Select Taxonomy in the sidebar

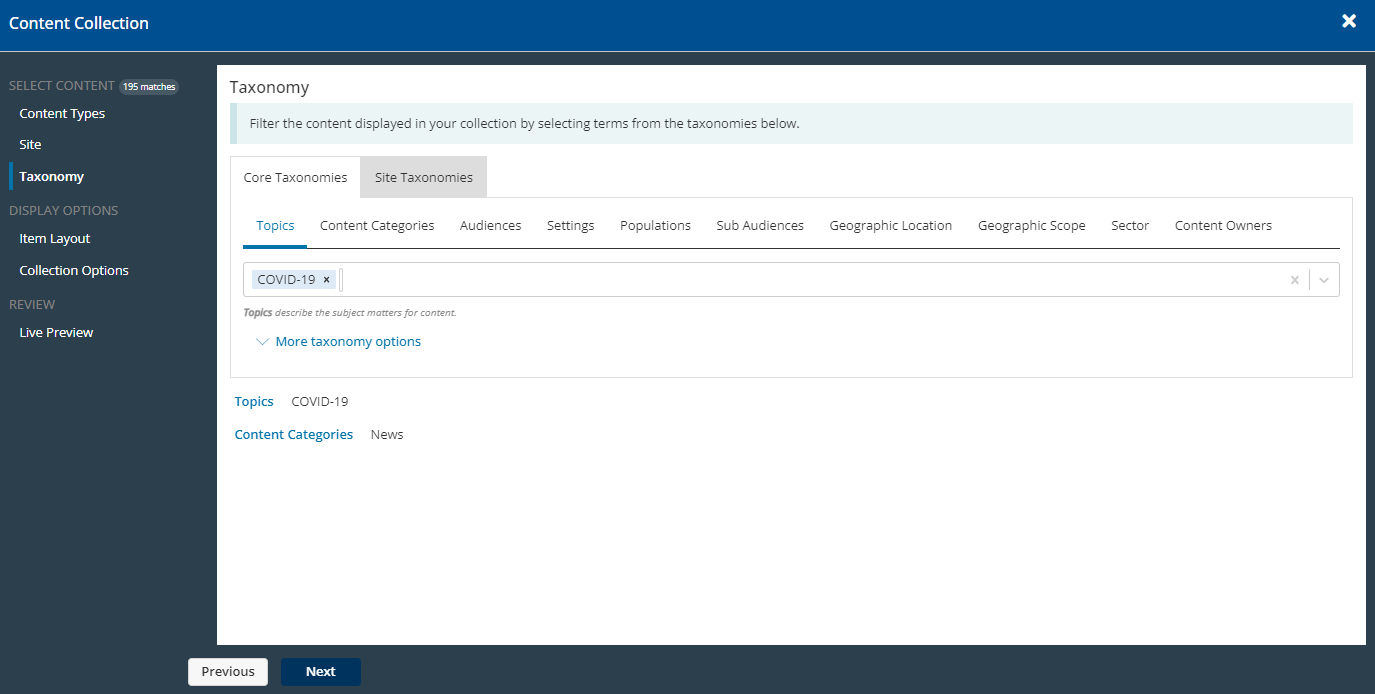coord(52,177)
